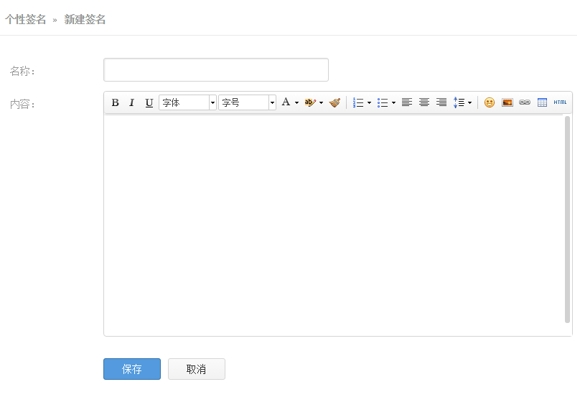Insert a bulleted list
Screen dimensions: 577x396
(x=386, y=103)
